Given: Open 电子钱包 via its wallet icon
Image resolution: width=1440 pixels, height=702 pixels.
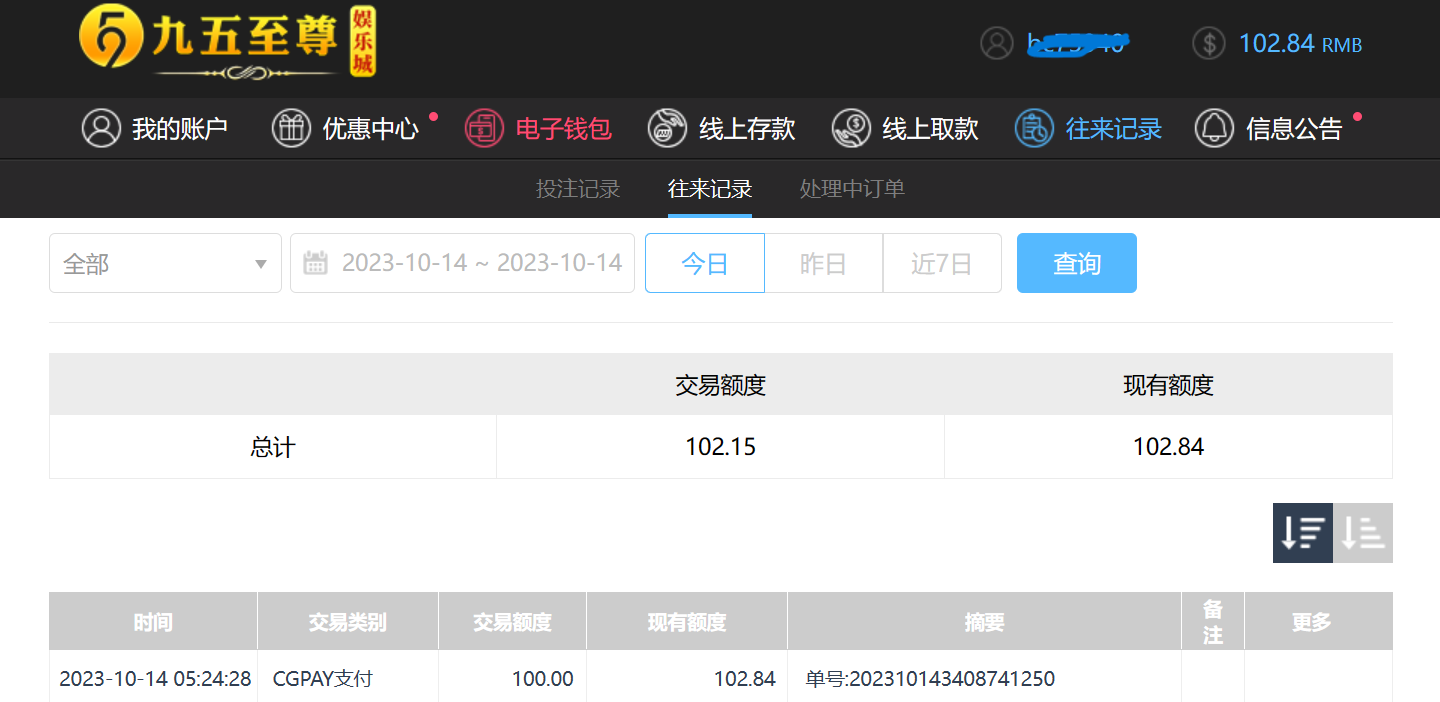Looking at the screenshot, I should (484, 128).
